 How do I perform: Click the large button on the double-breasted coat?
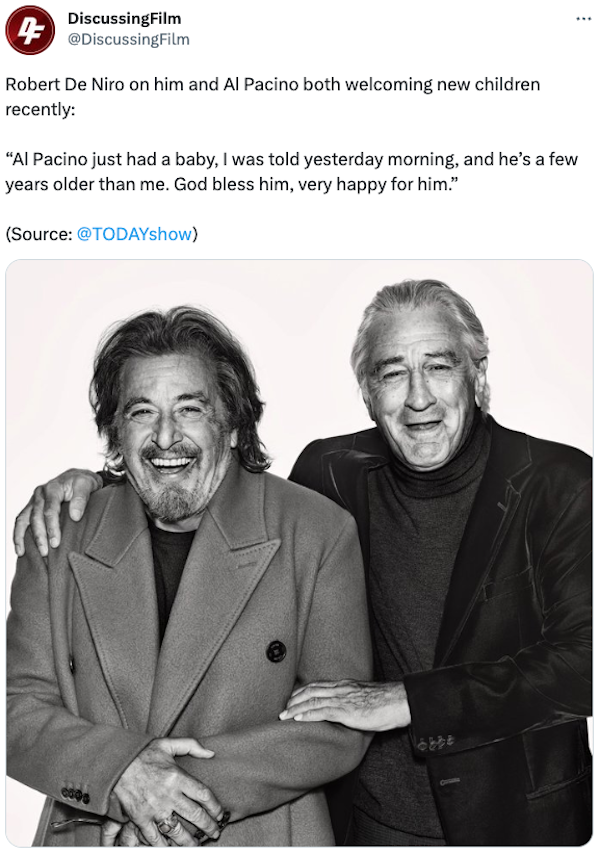click(x=276, y=651)
